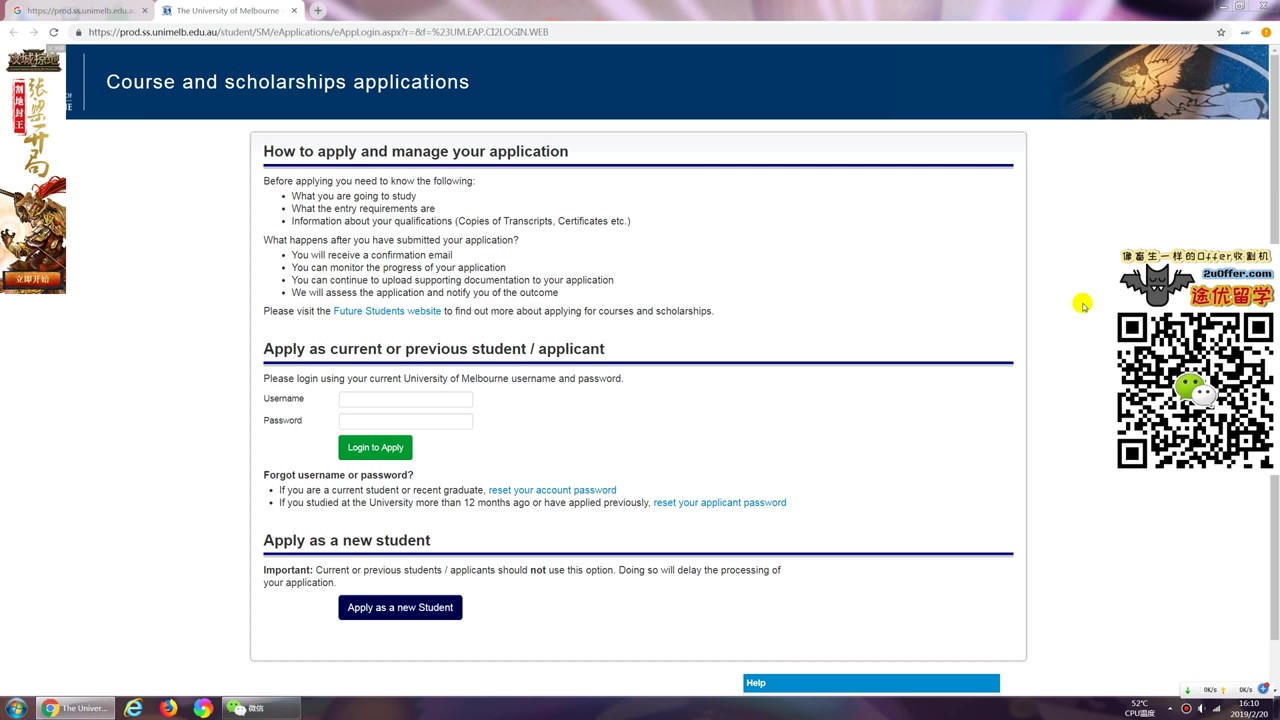Go back to the previous page
This screenshot has width=1280, height=720.
pos(13,32)
